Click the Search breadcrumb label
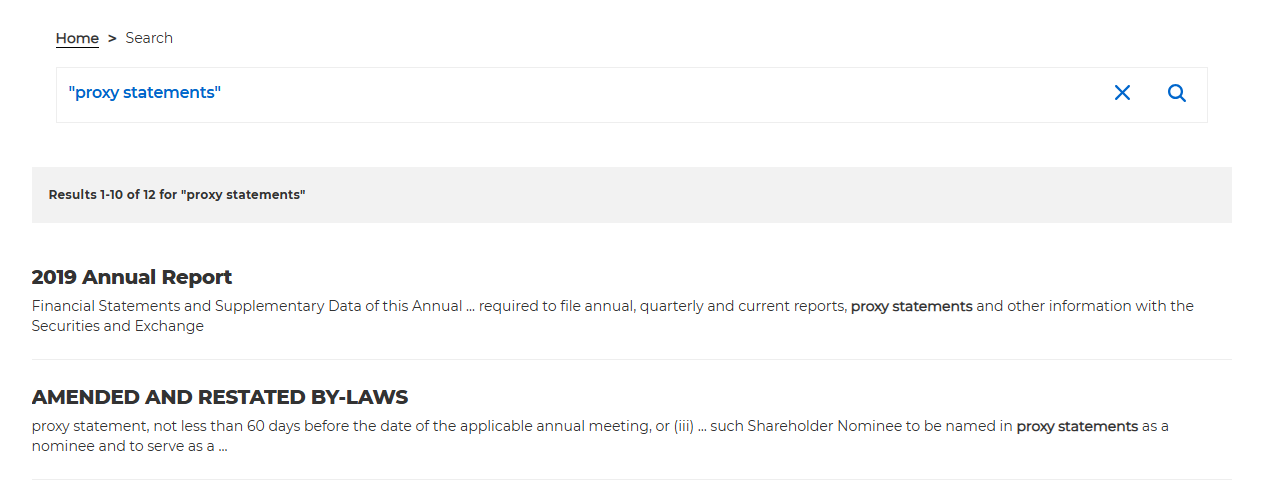The width and height of the screenshot is (1268, 501). pyautogui.click(x=149, y=38)
